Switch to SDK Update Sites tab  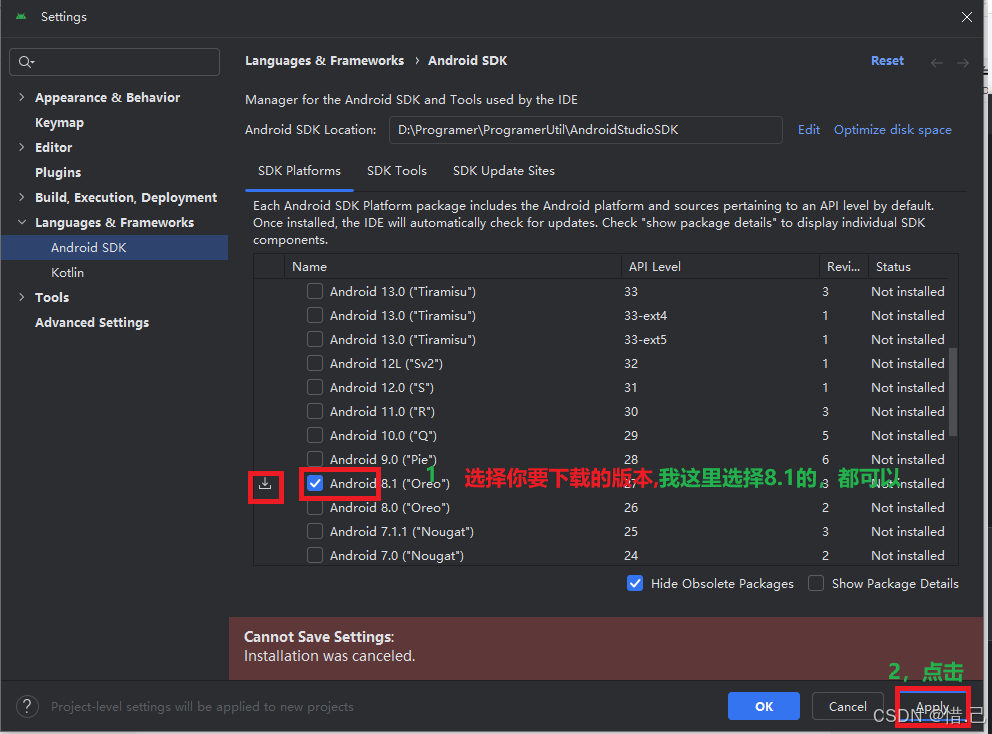[x=504, y=171]
